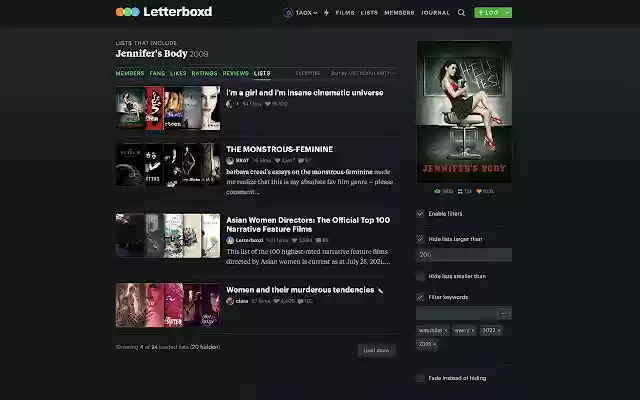This screenshot has height=400, width=640.
Task: Open the EVERYONE filter dropdown
Action: pyautogui.click(x=308, y=73)
